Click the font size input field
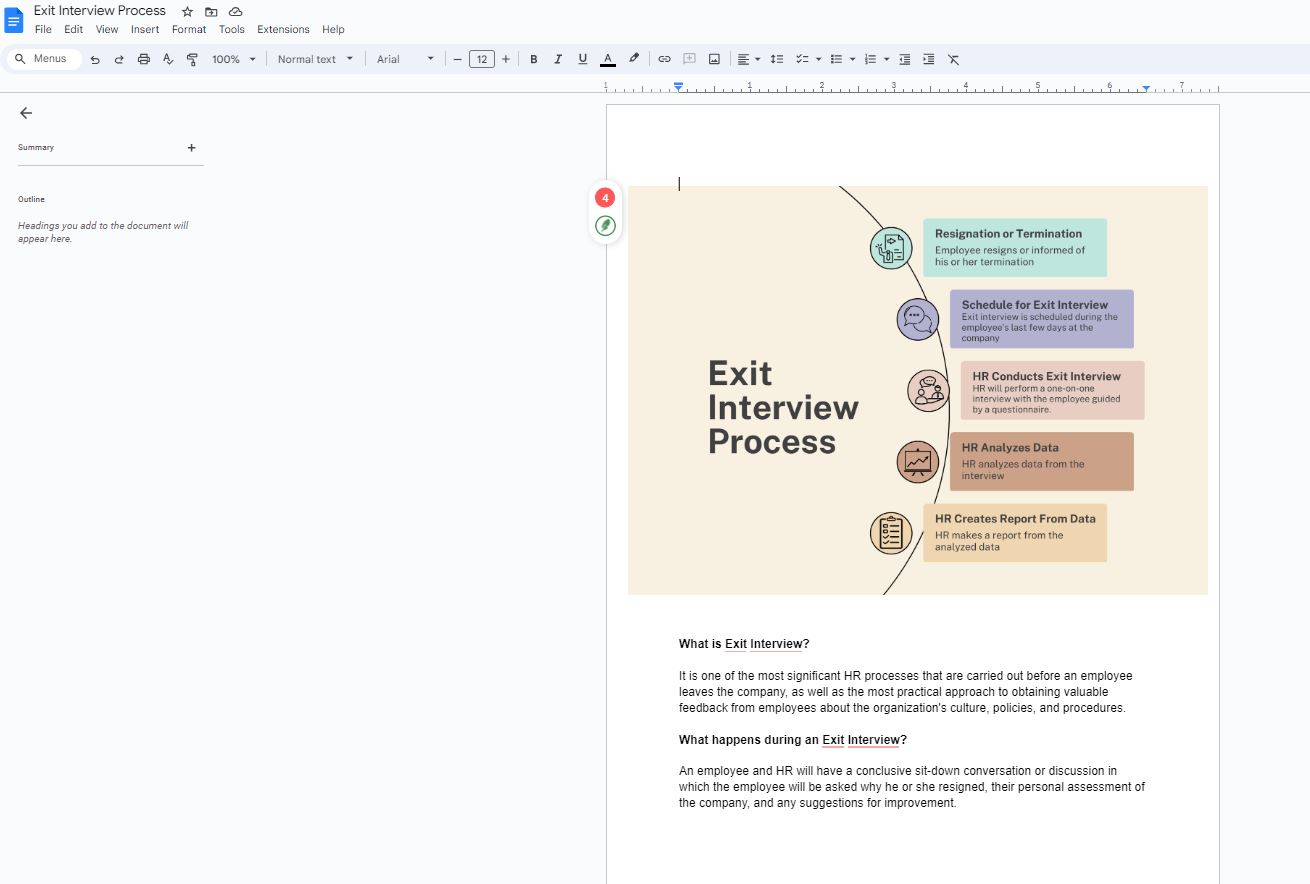The image size is (1310, 884). click(x=482, y=59)
